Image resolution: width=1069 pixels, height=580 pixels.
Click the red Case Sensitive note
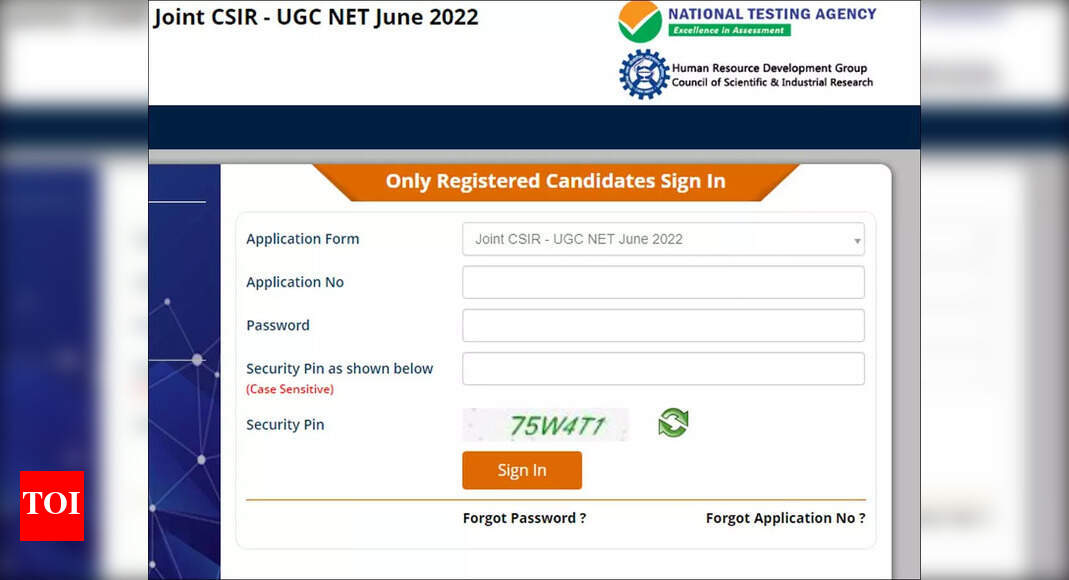point(290,389)
